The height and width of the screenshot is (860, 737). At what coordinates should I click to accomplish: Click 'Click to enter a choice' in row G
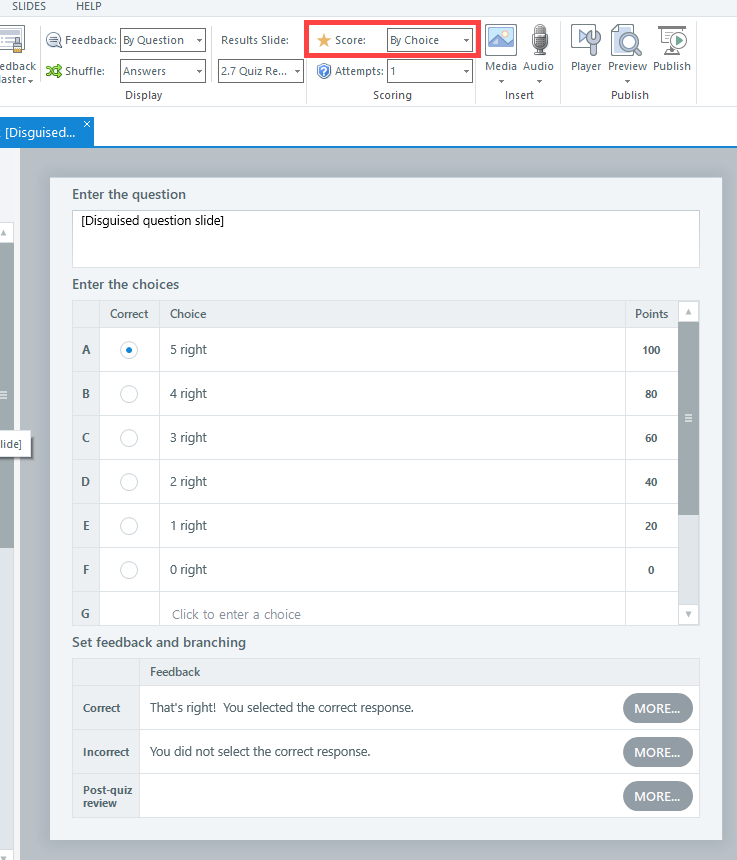(x=236, y=614)
